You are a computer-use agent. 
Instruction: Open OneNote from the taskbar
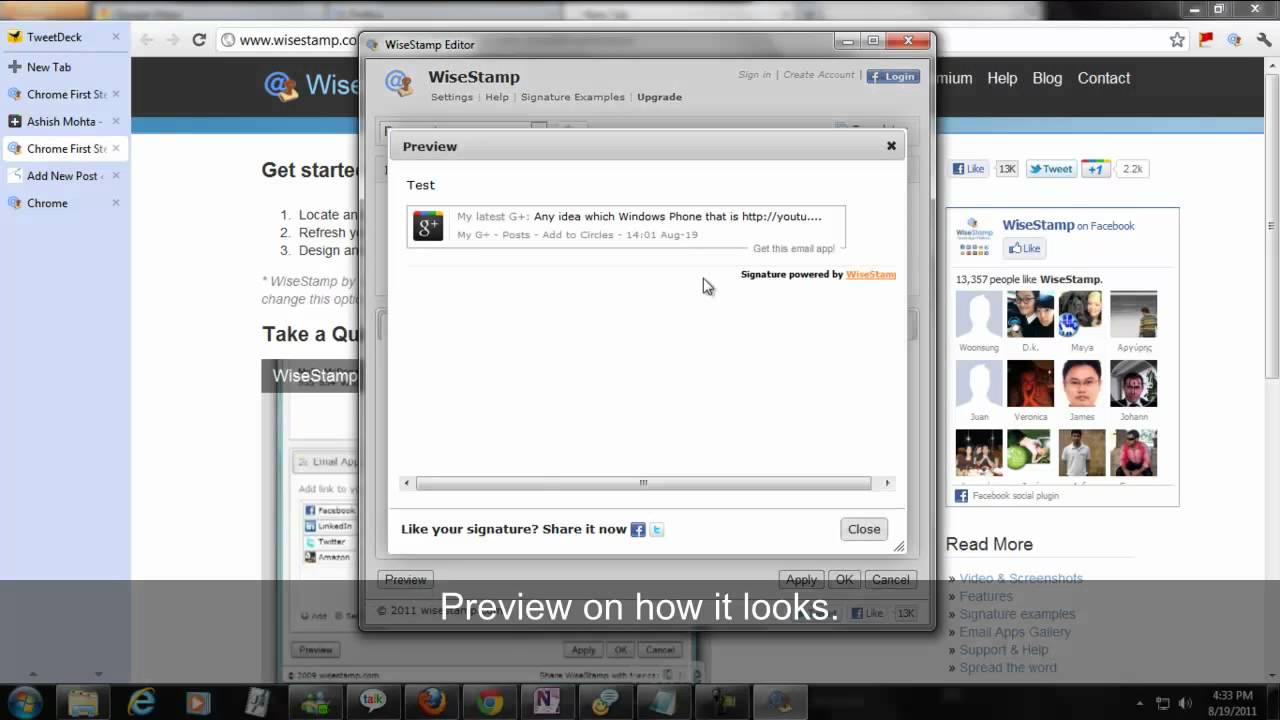[x=547, y=701]
